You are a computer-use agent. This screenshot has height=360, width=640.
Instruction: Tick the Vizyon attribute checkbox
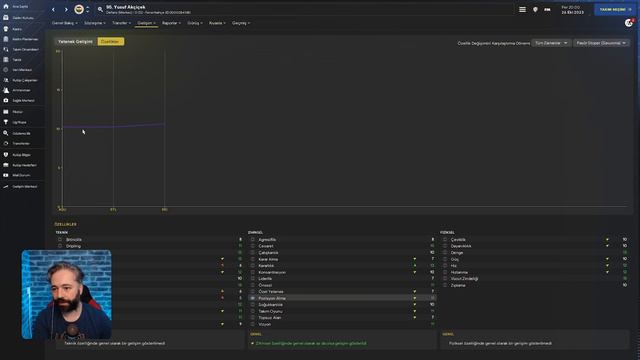pos(253,324)
